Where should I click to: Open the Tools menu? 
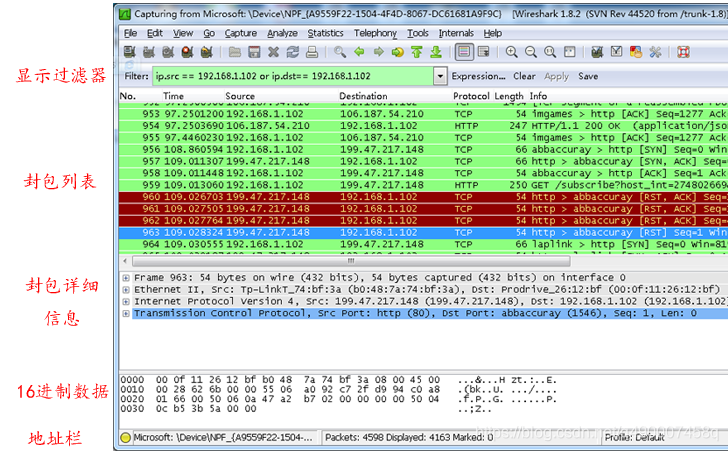click(x=418, y=33)
